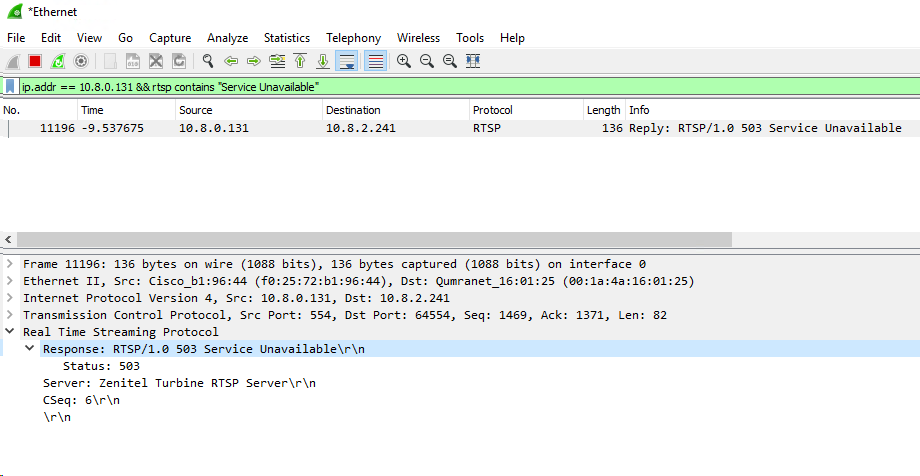
Task: Sort packets by the Destination column header
Action: coord(397,110)
